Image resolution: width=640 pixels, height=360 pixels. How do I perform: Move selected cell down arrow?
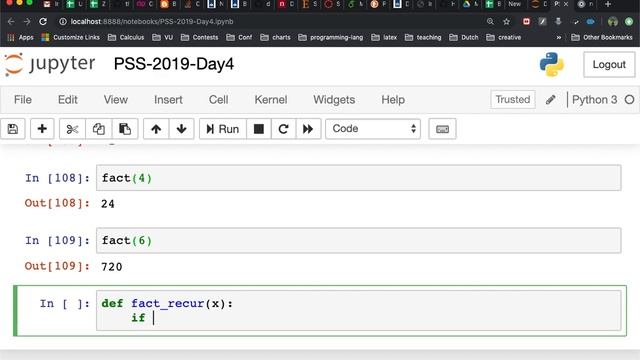pyautogui.click(x=182, y=129)
